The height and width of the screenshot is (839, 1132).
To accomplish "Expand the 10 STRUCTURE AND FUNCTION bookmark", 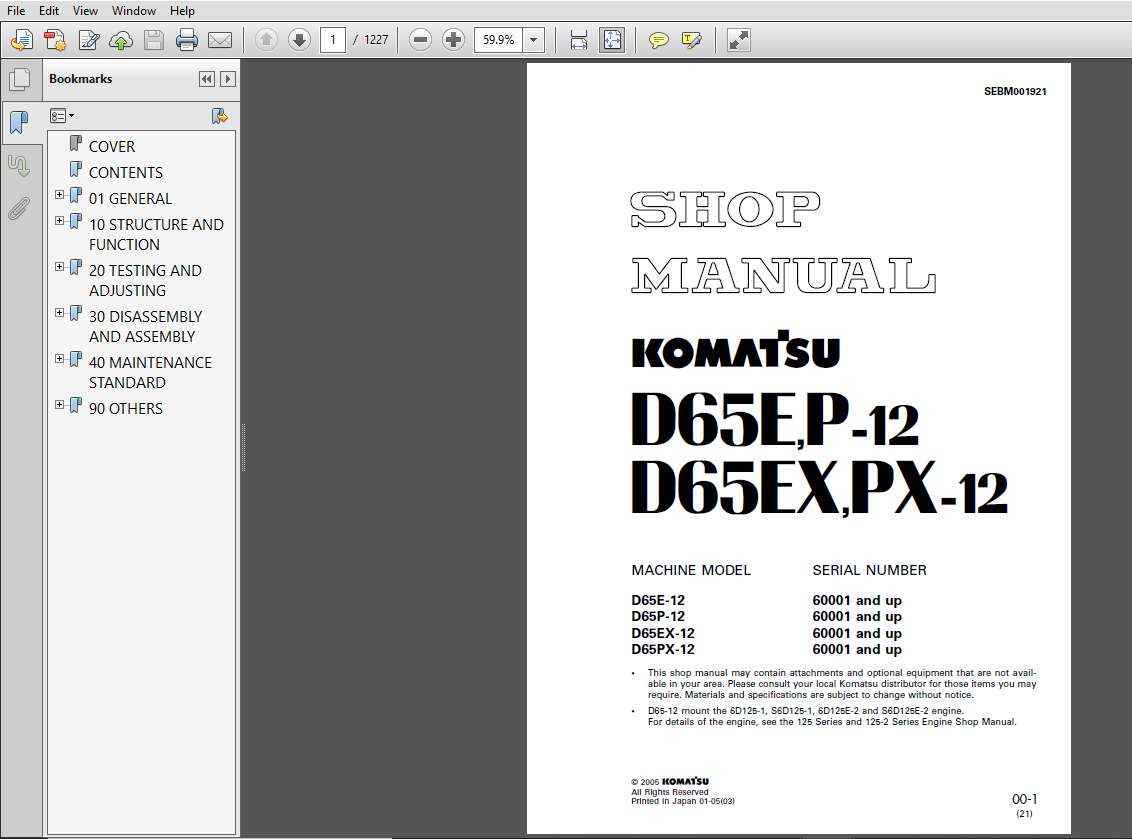I will click(59, 221).
